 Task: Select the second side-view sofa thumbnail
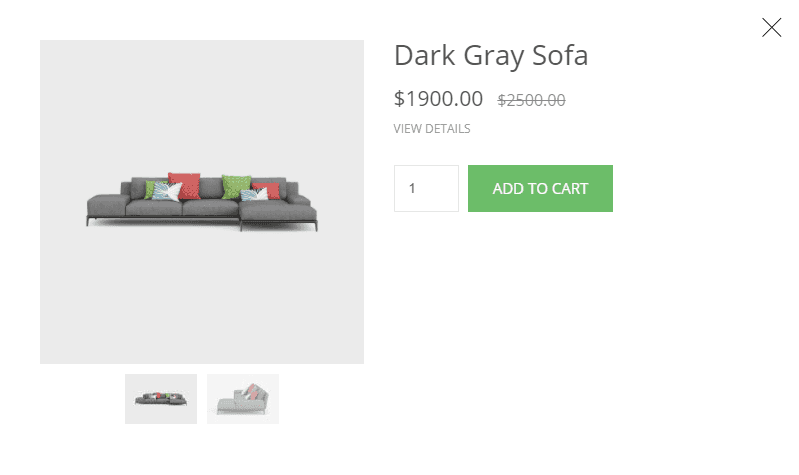pos(243,399)
